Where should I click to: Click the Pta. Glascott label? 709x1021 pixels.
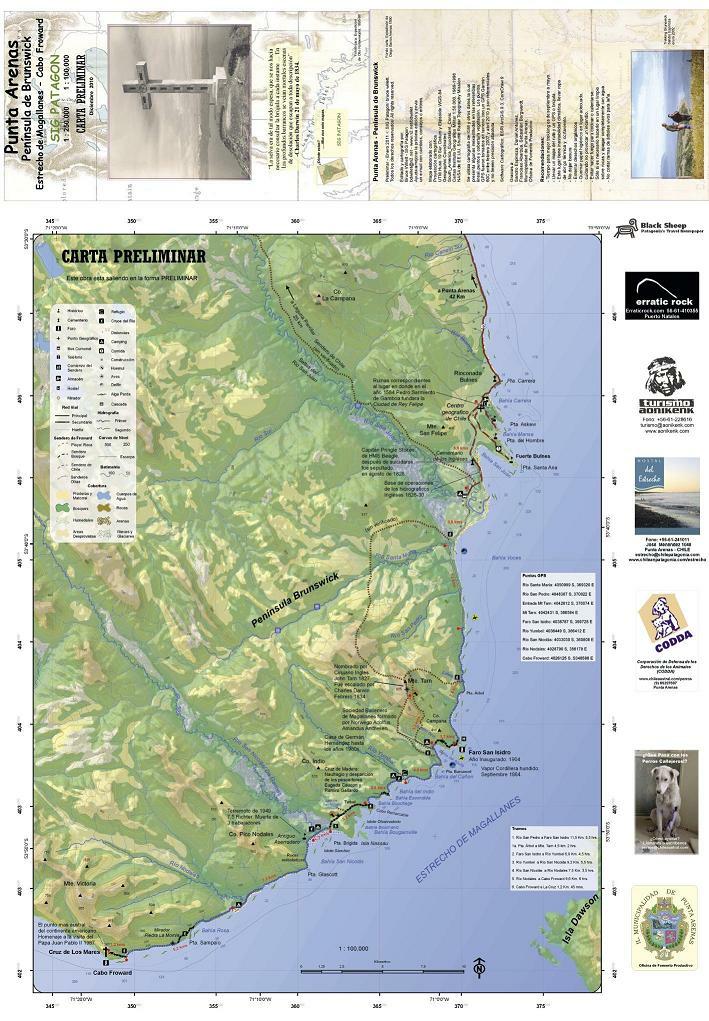[322, 874]
